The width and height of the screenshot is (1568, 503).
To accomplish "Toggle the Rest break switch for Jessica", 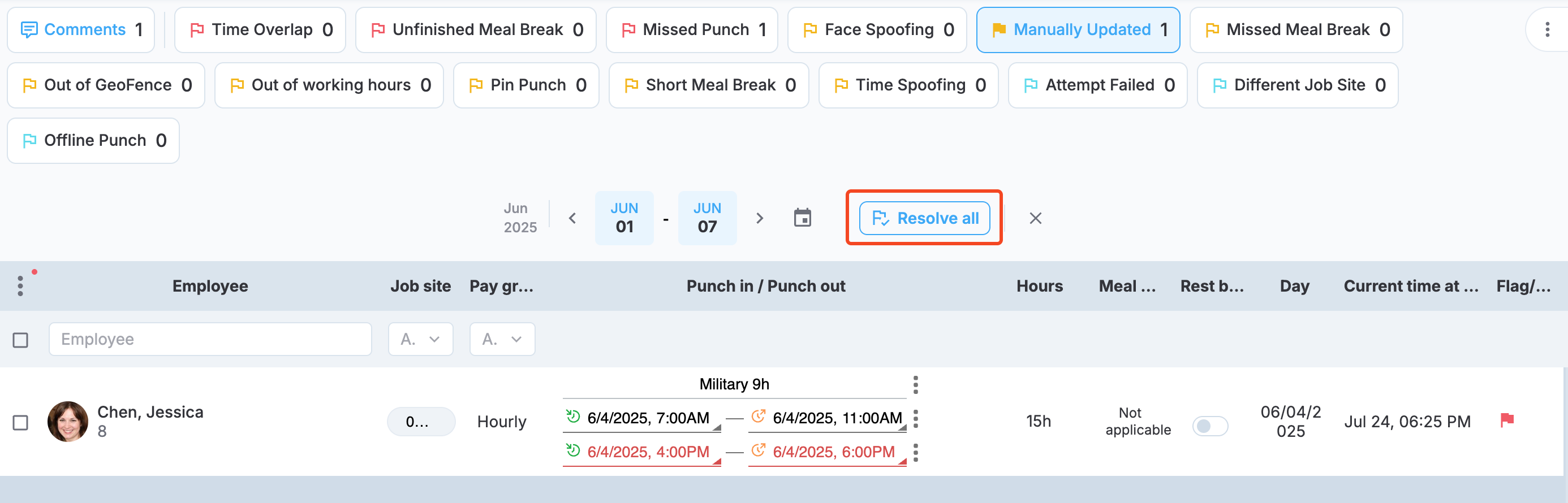I will point(1209,426).
